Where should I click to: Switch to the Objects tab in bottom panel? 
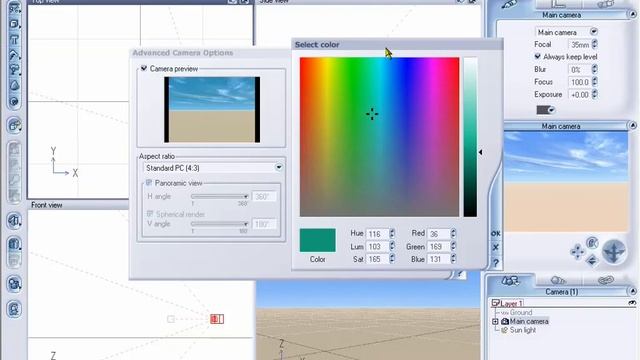(x=510, y=280)
